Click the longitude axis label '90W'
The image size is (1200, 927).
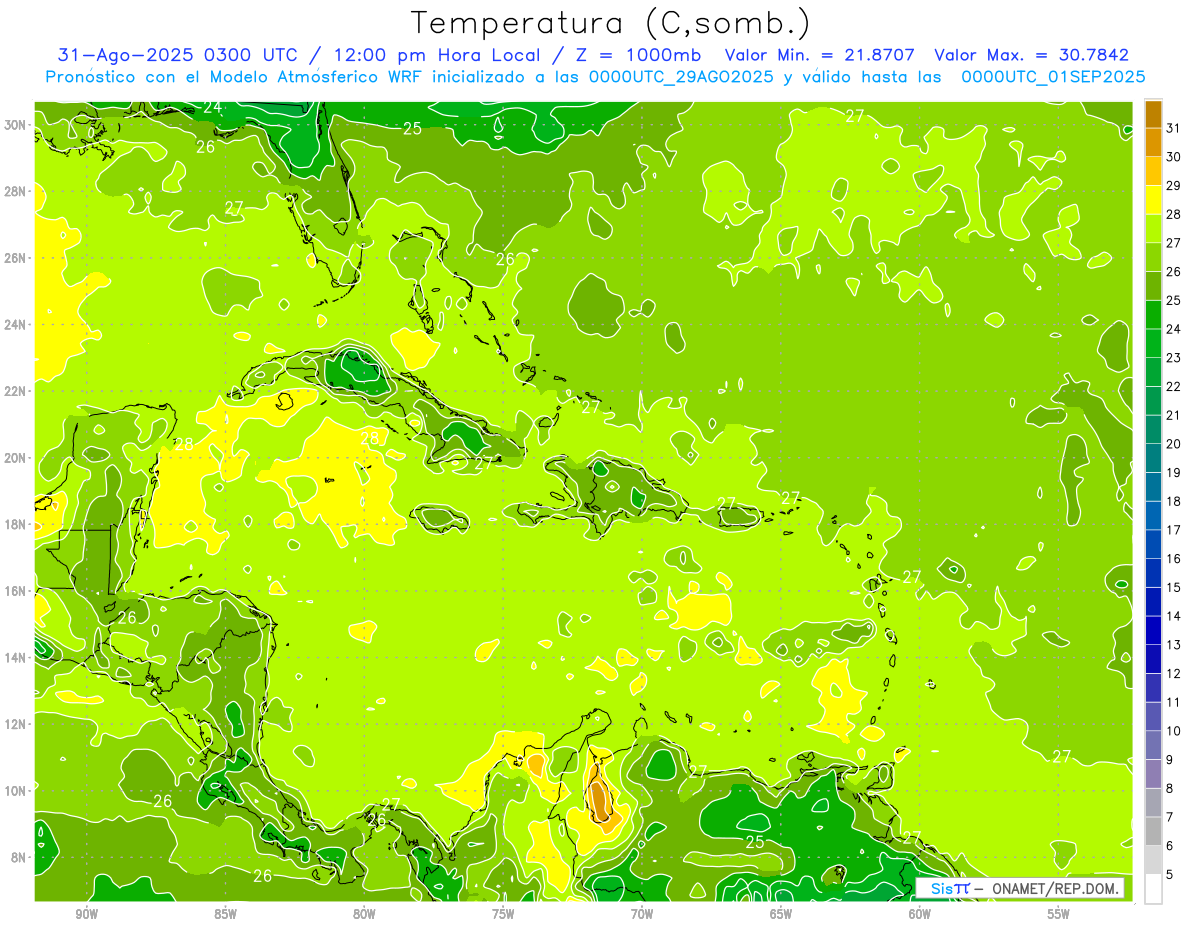click(x=87, y=913)
